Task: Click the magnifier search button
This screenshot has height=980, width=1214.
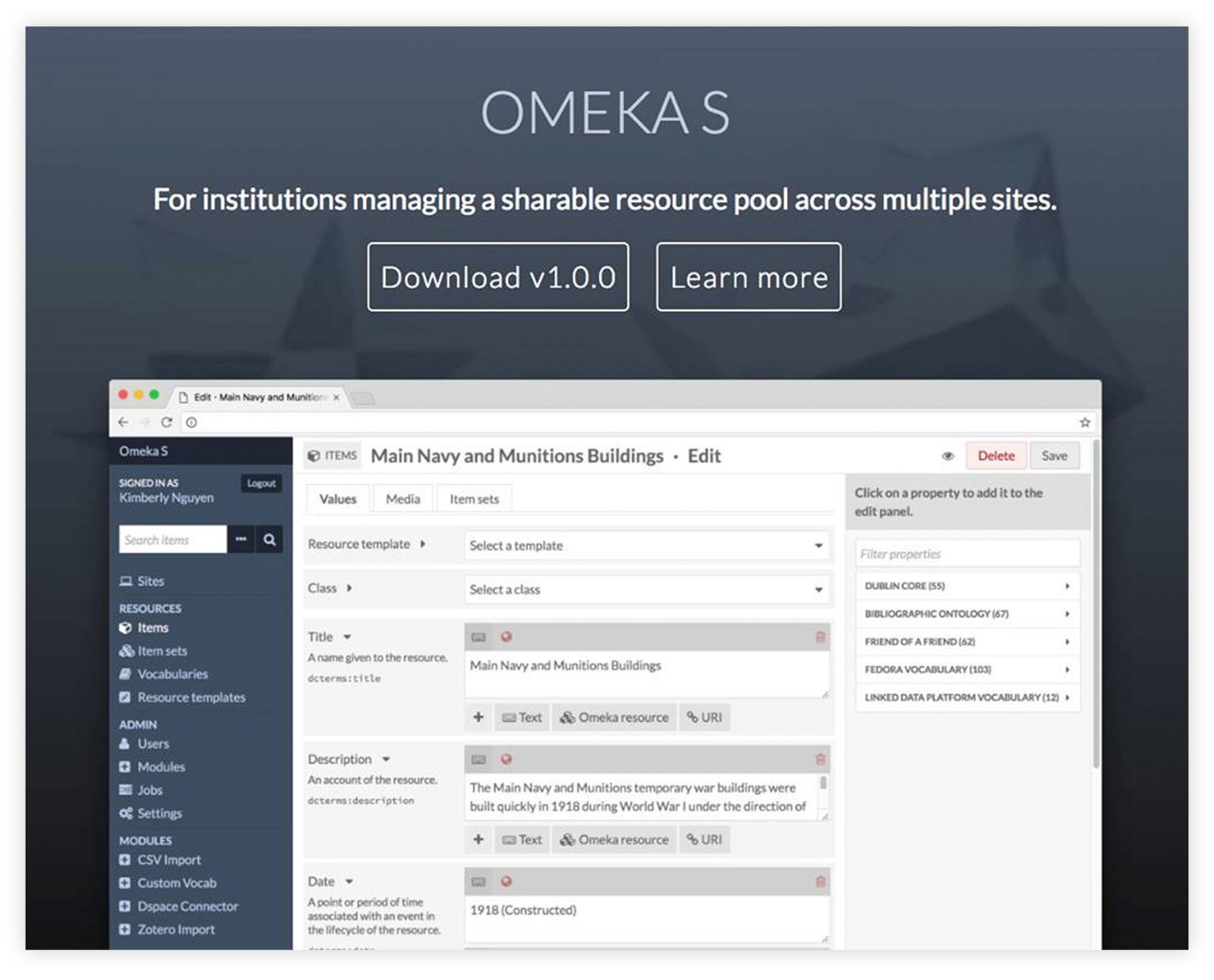Action: [x=269, y=540]
